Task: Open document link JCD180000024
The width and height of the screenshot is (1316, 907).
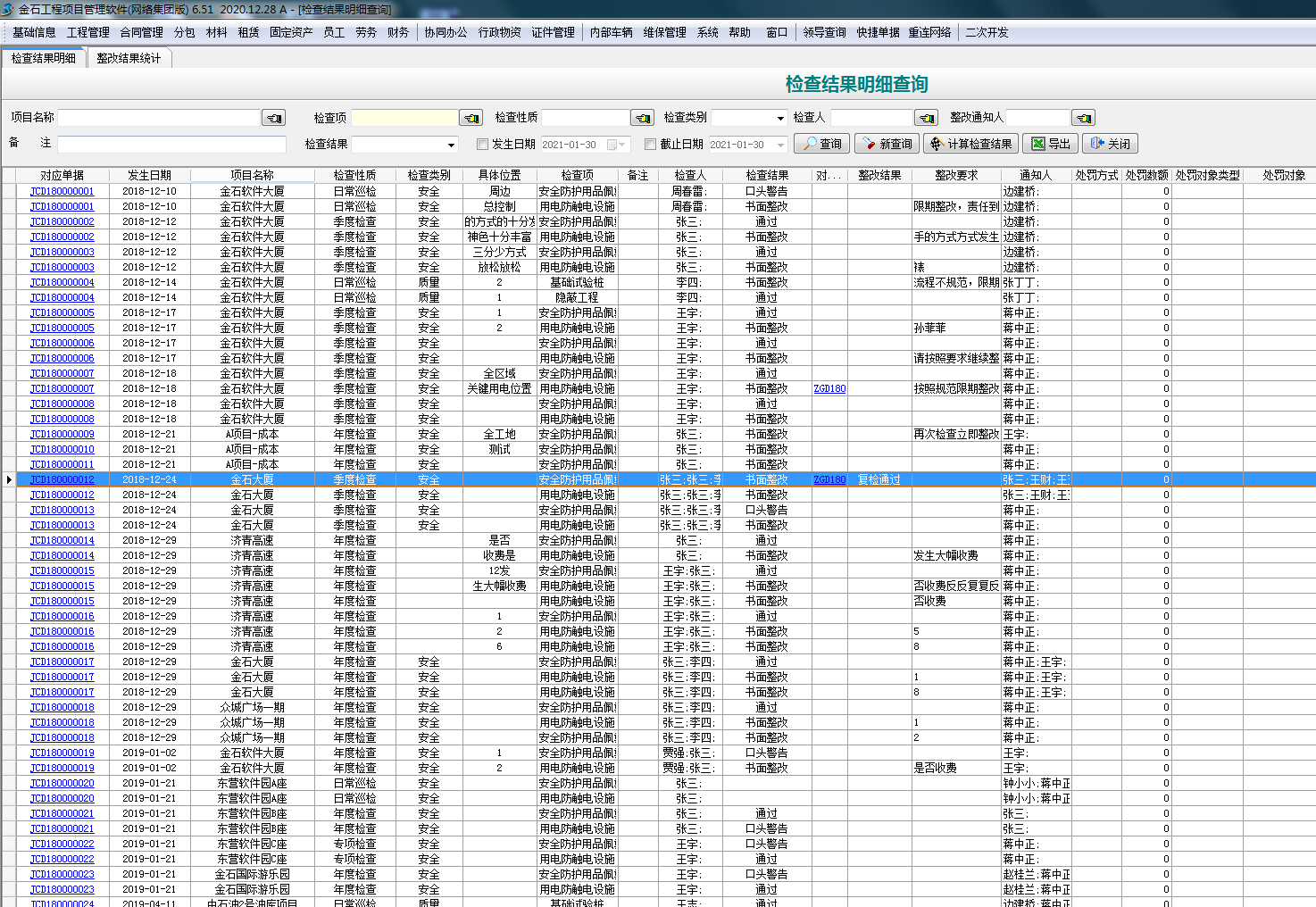Action: [x=62, y=903]
